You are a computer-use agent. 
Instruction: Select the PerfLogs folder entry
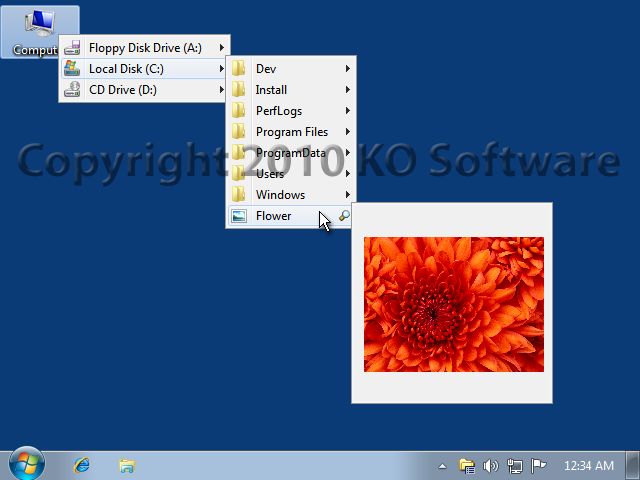[x=291, y=111]
